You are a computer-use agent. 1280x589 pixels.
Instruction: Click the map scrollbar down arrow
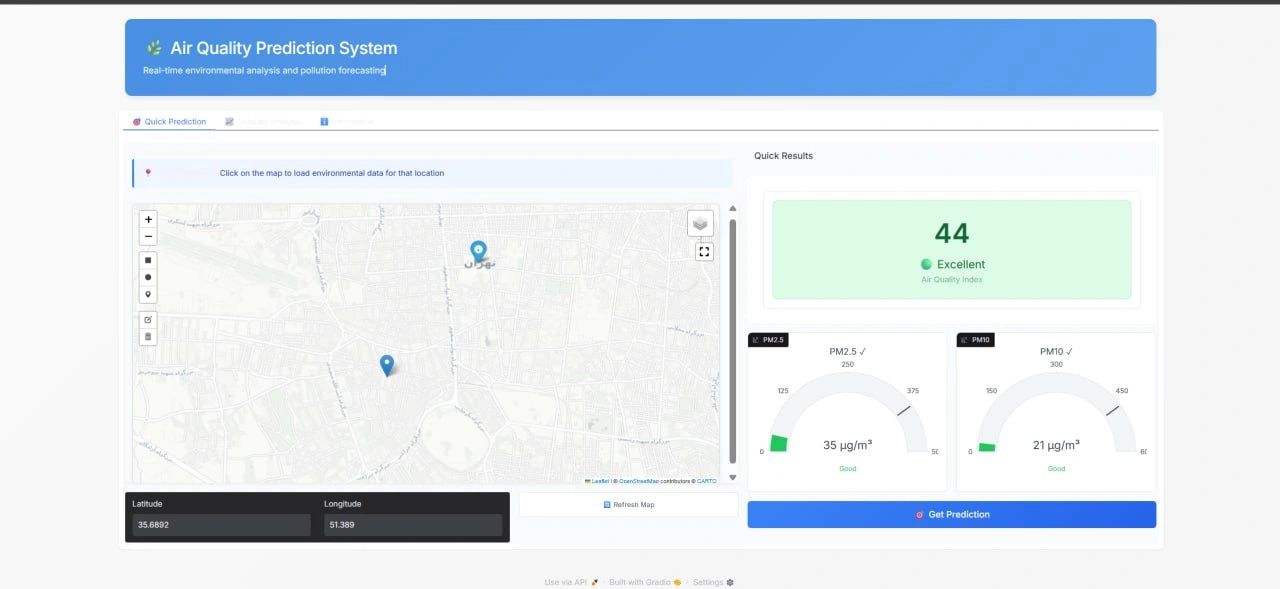(x=732, y=477)
